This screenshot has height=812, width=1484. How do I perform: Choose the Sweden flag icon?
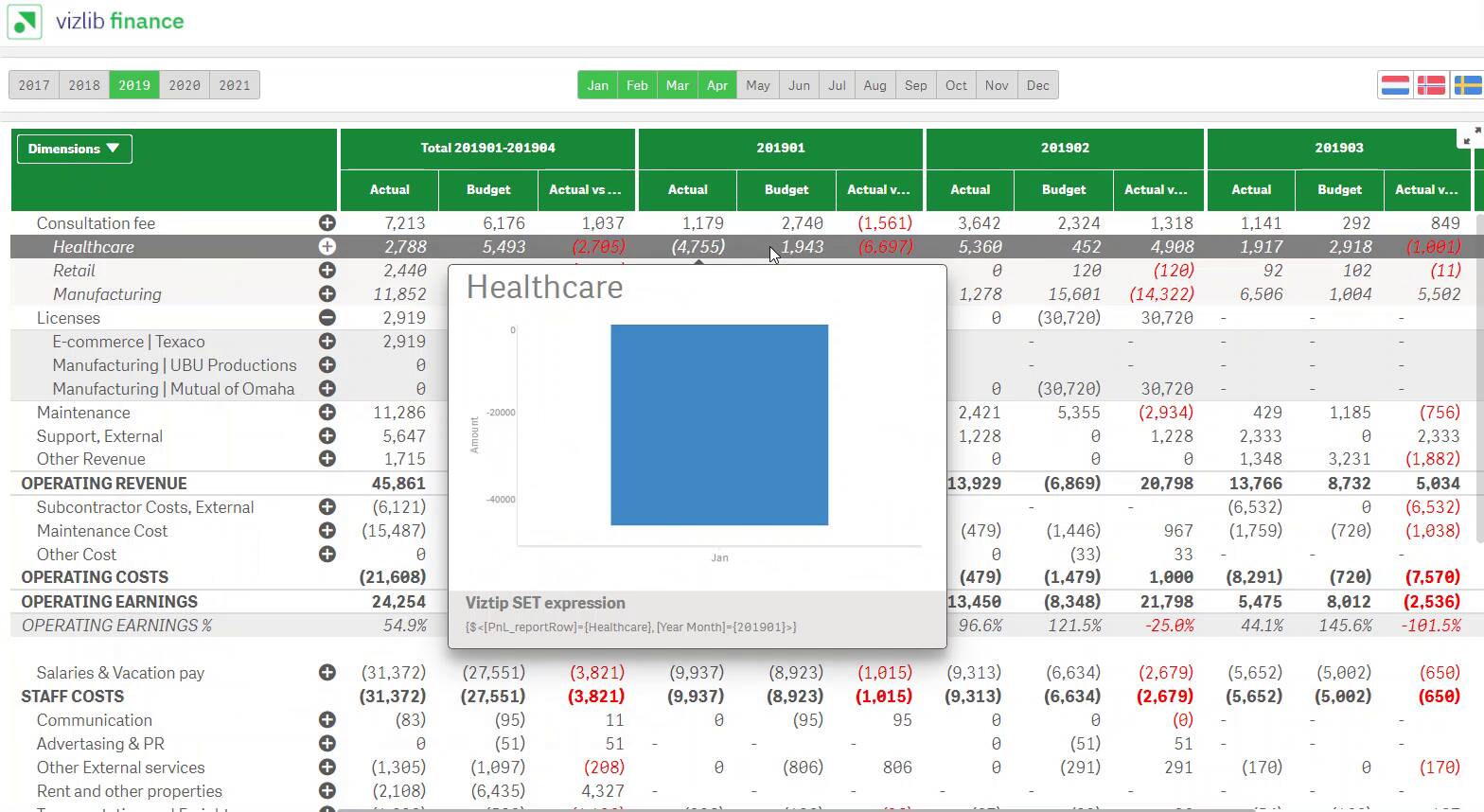click(1467, 86)
